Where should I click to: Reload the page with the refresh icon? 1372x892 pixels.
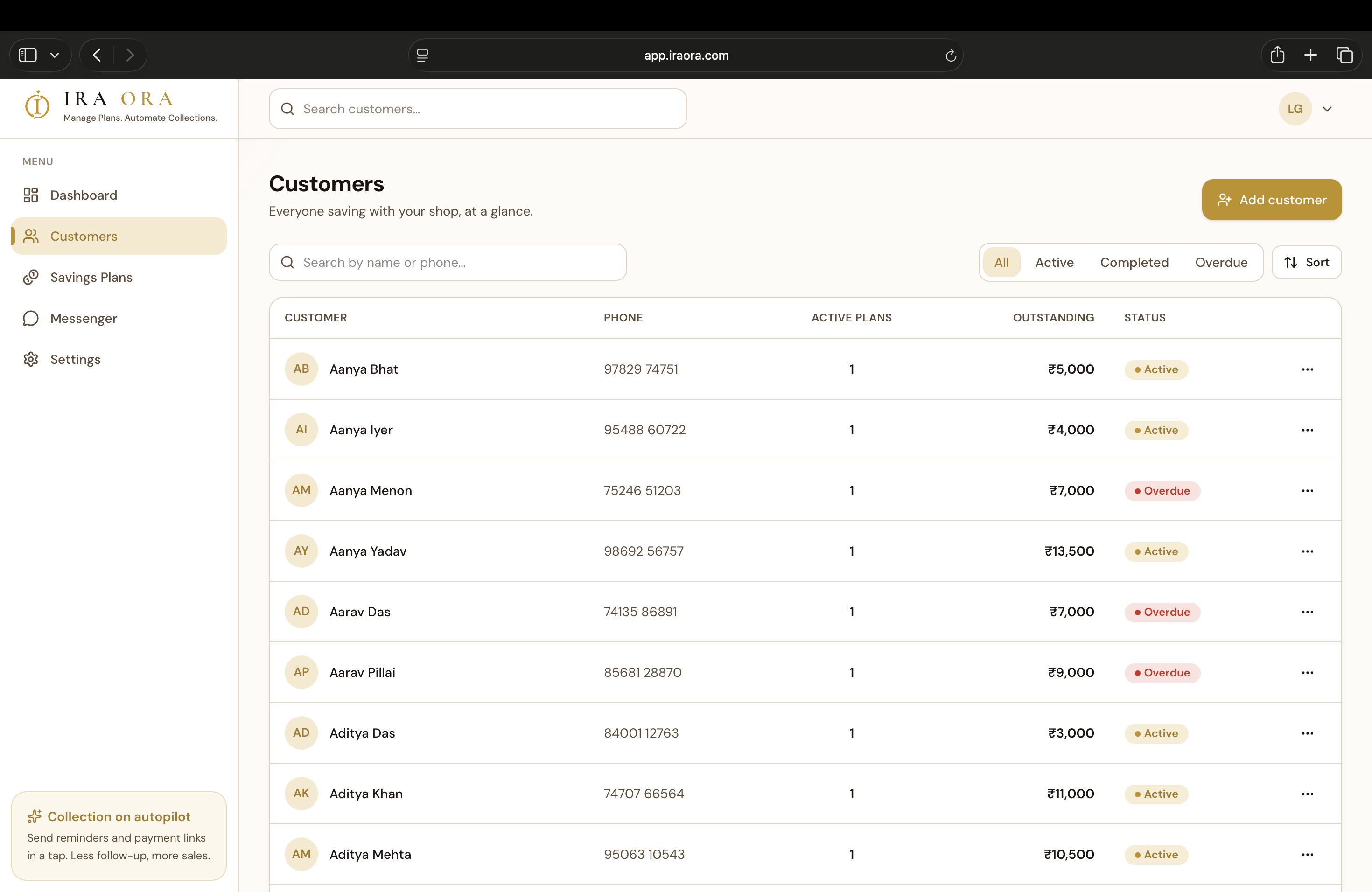point(951,56)
